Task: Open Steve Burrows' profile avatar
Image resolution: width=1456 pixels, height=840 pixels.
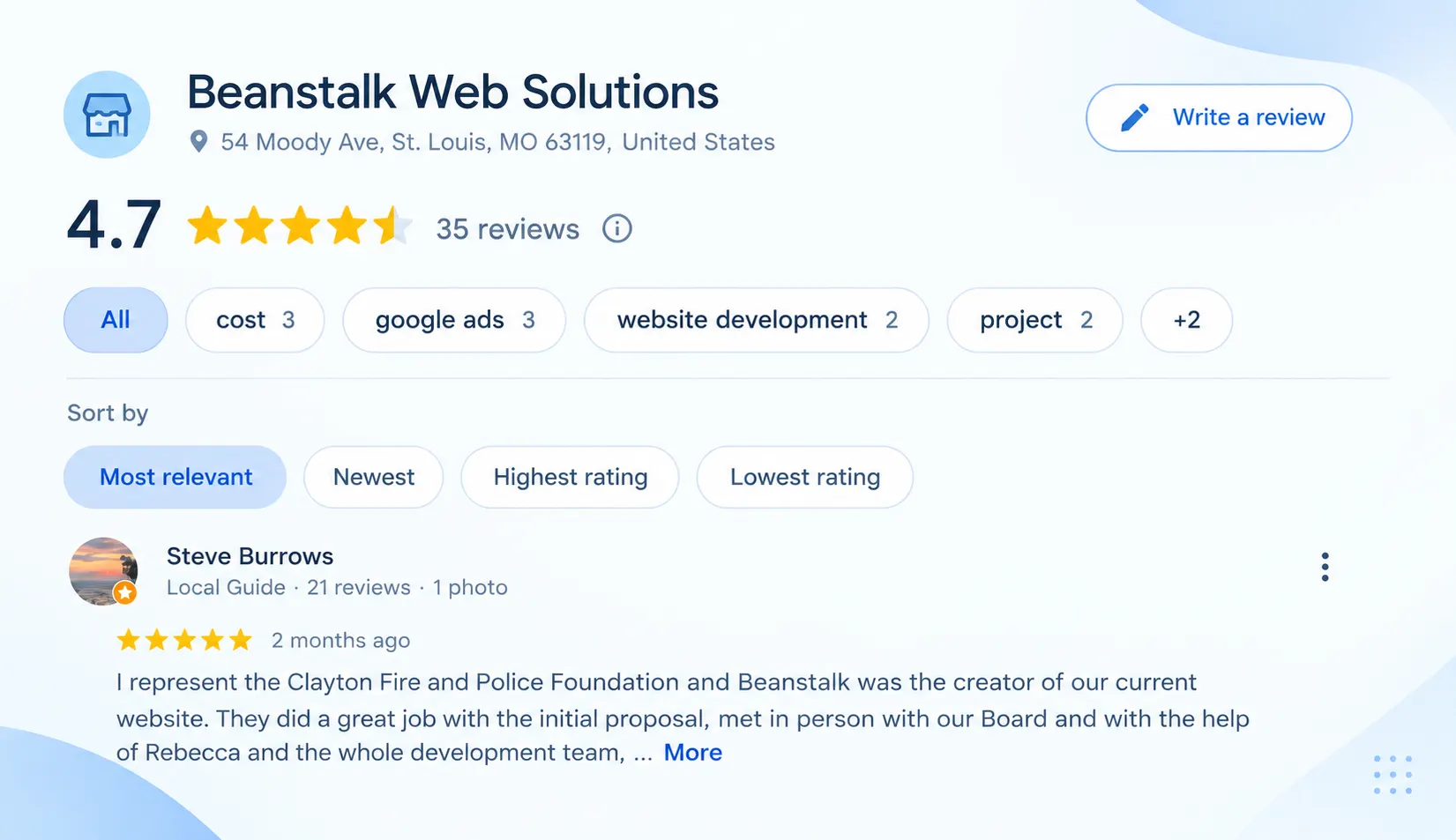Action: point(103,571)
